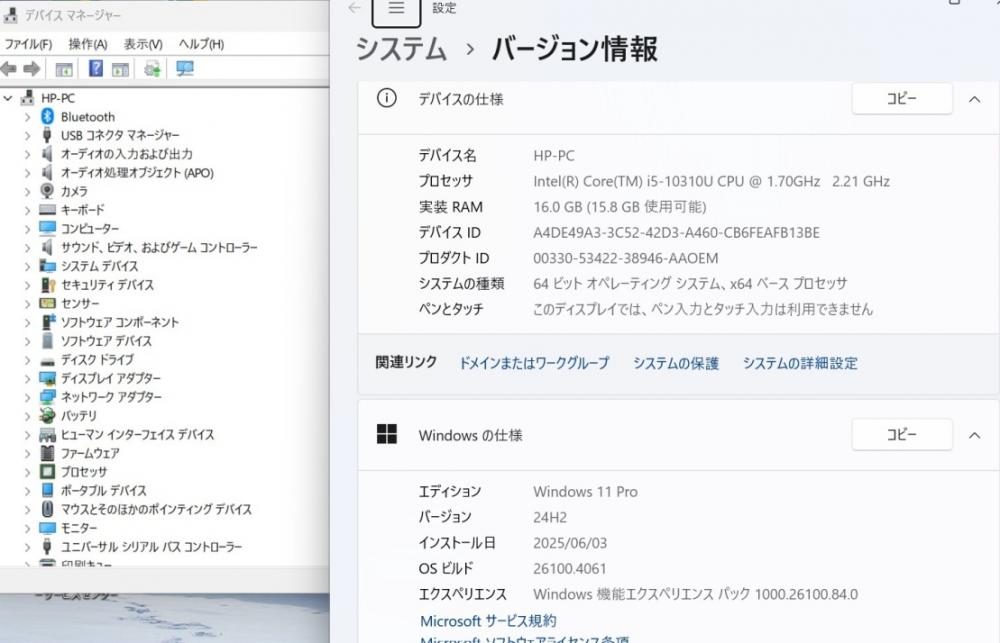The height and width of the screenshot is (643, 1000).
Task: Click the Windows logo beside Windows の仕様
Action: pyautogui.click(x=386, y=434)
